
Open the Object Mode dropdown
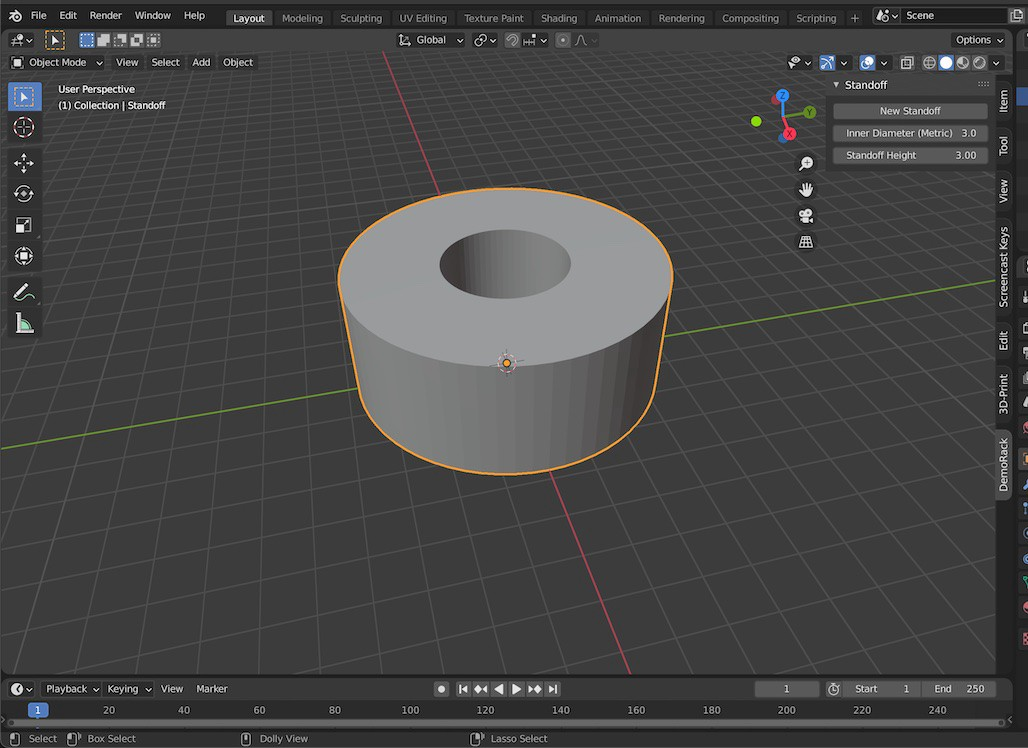(x=57, y=62)
